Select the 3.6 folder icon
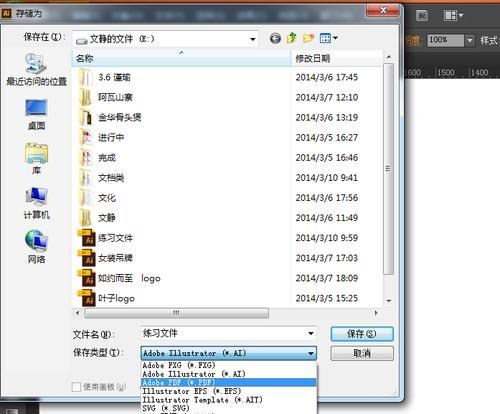This screenshot has height=414, width=500. [x=86, y=77]
